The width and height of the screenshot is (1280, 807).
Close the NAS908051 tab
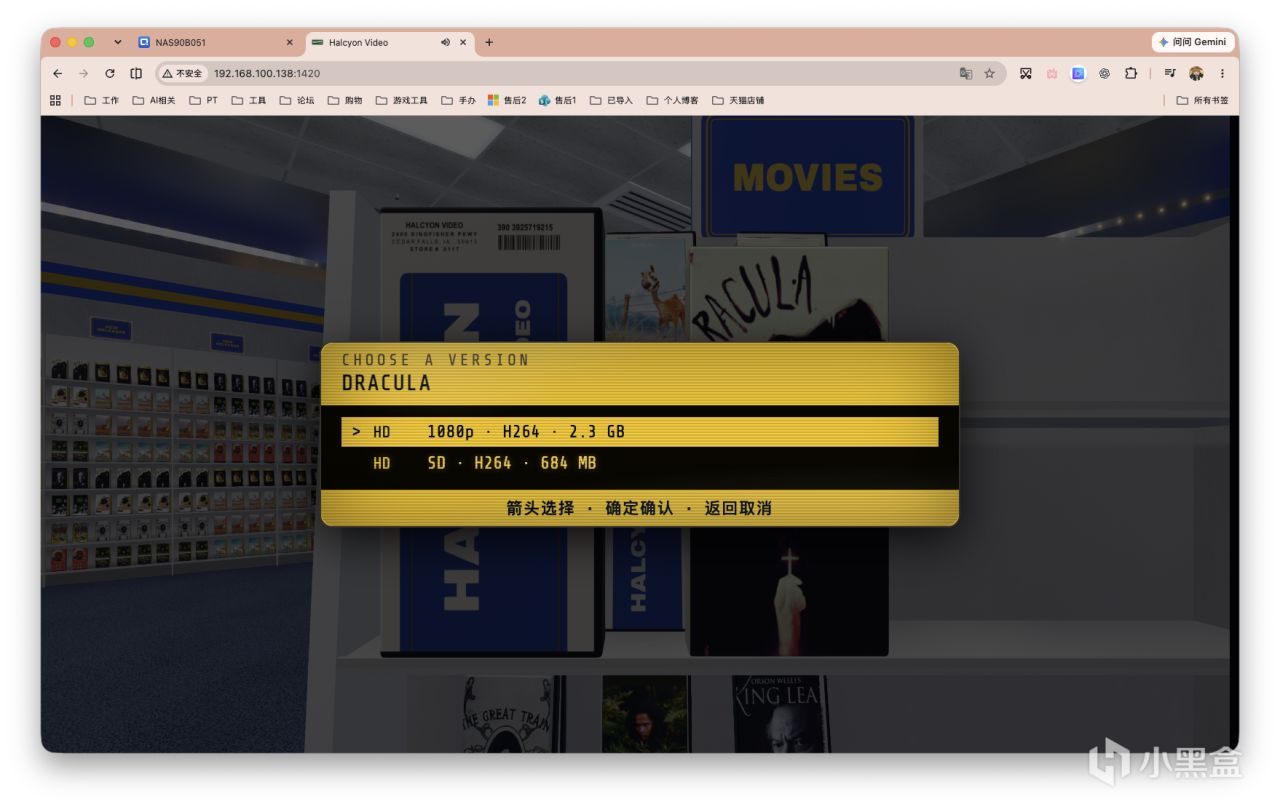pos(289,42)
